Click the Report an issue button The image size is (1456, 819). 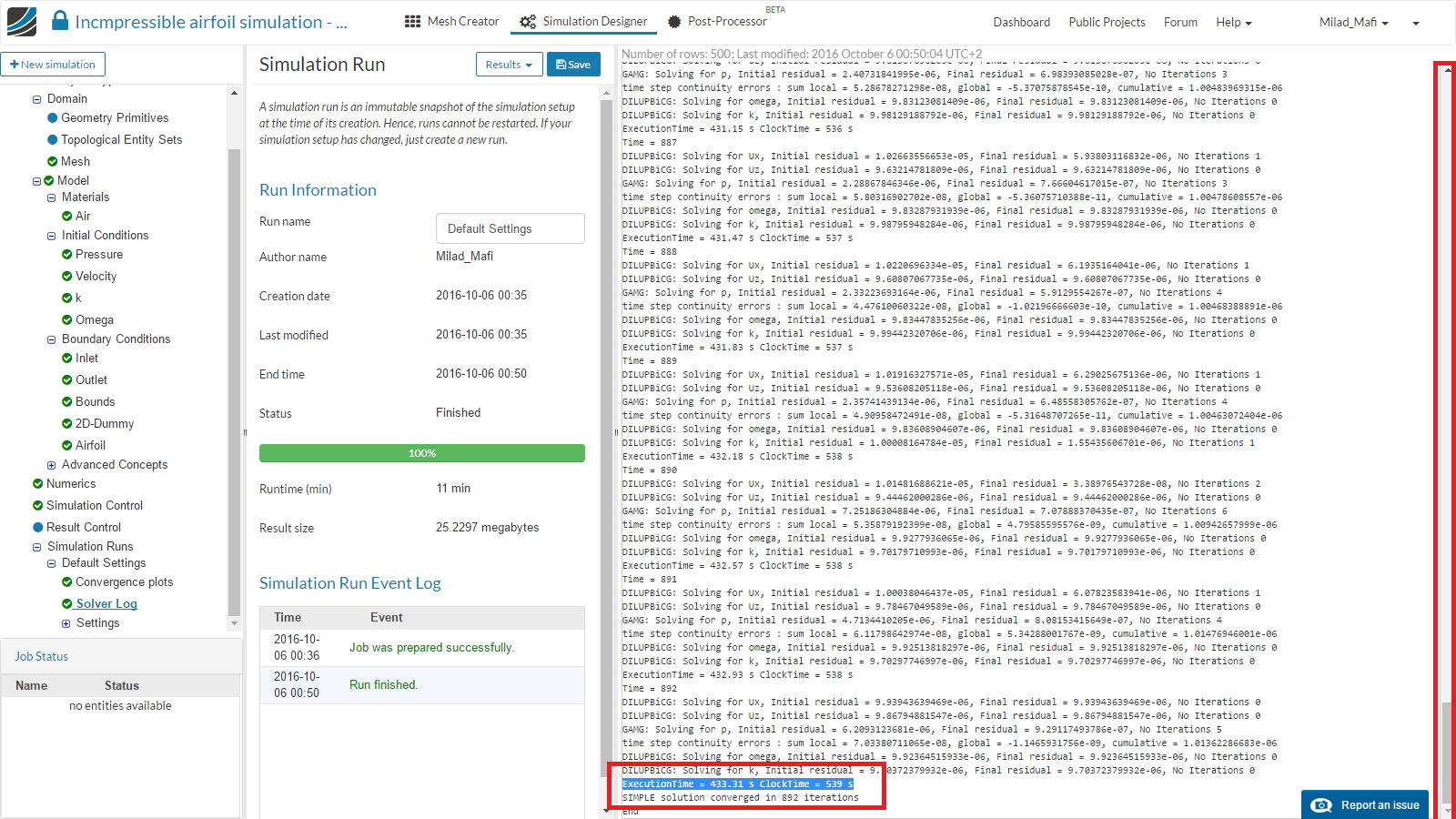(x=1365, y=805)
